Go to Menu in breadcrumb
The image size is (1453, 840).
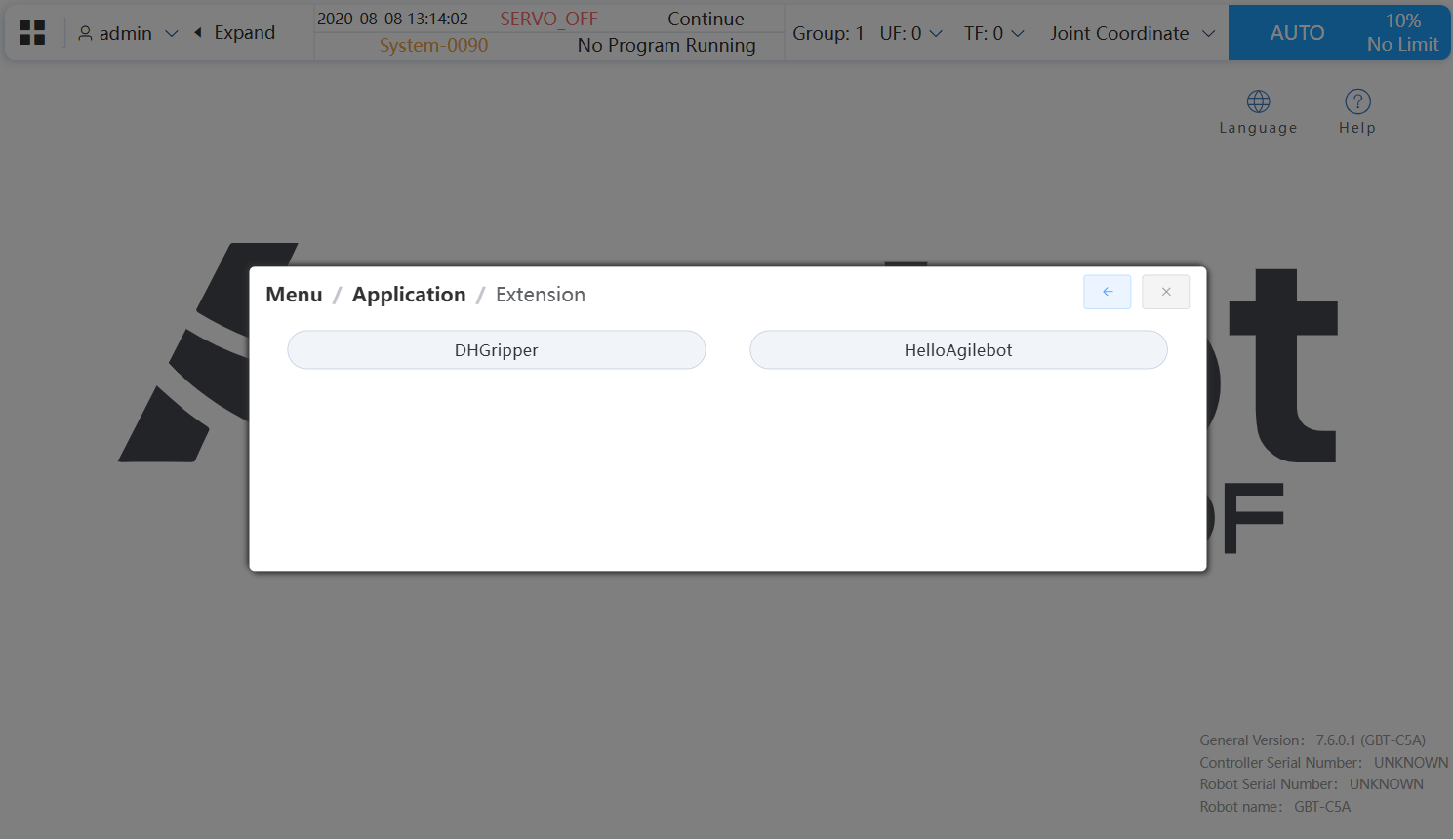(x=294, y=295)
